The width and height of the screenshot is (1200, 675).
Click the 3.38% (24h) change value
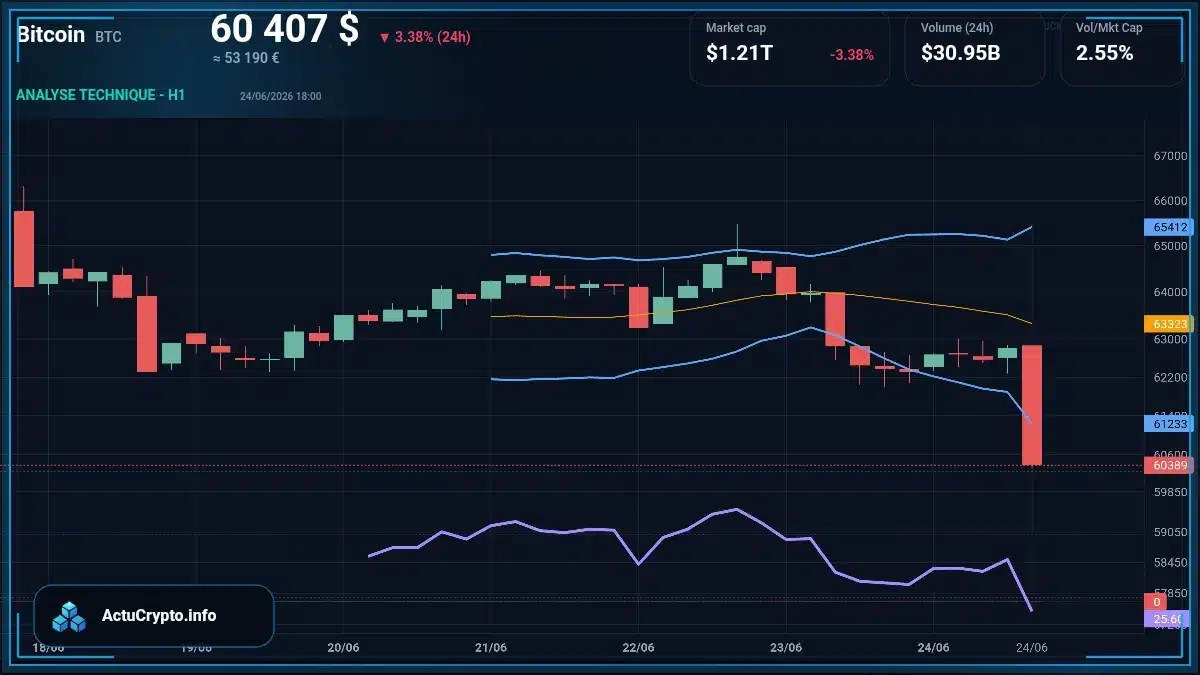pos(432,37)
